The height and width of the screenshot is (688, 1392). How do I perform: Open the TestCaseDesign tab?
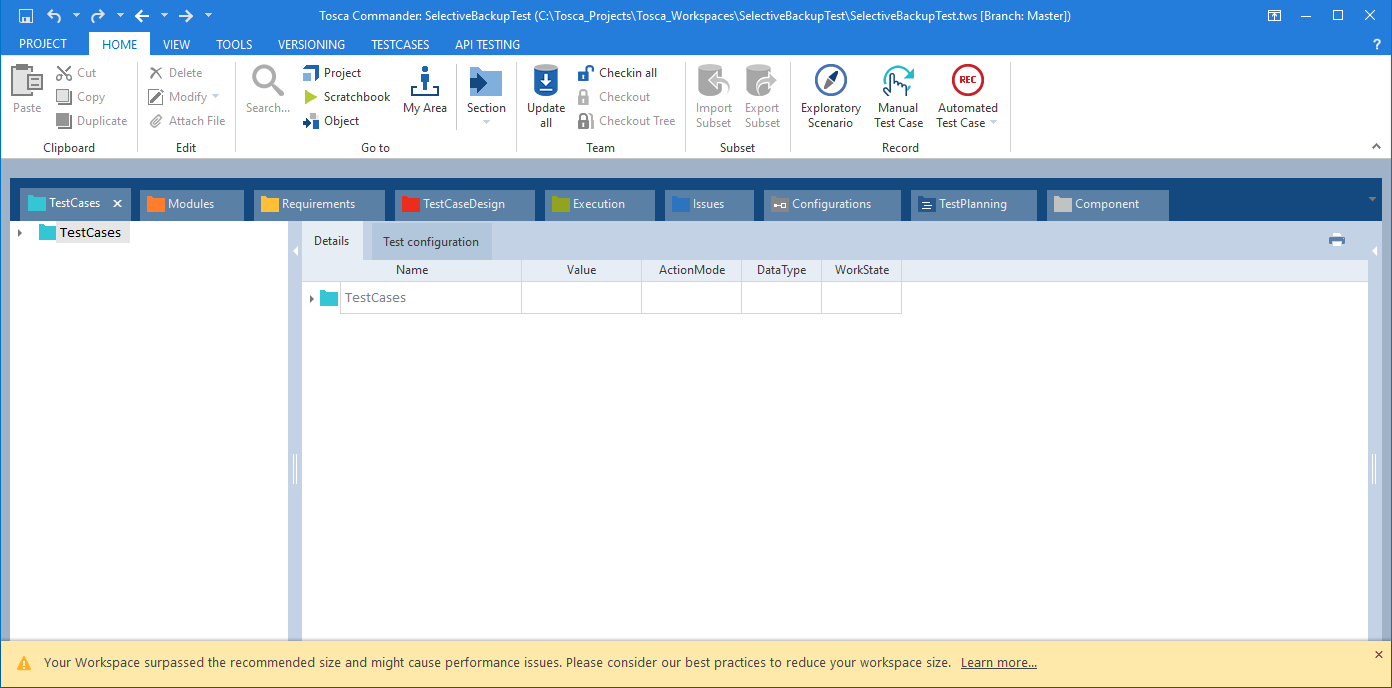click(465, 204)
